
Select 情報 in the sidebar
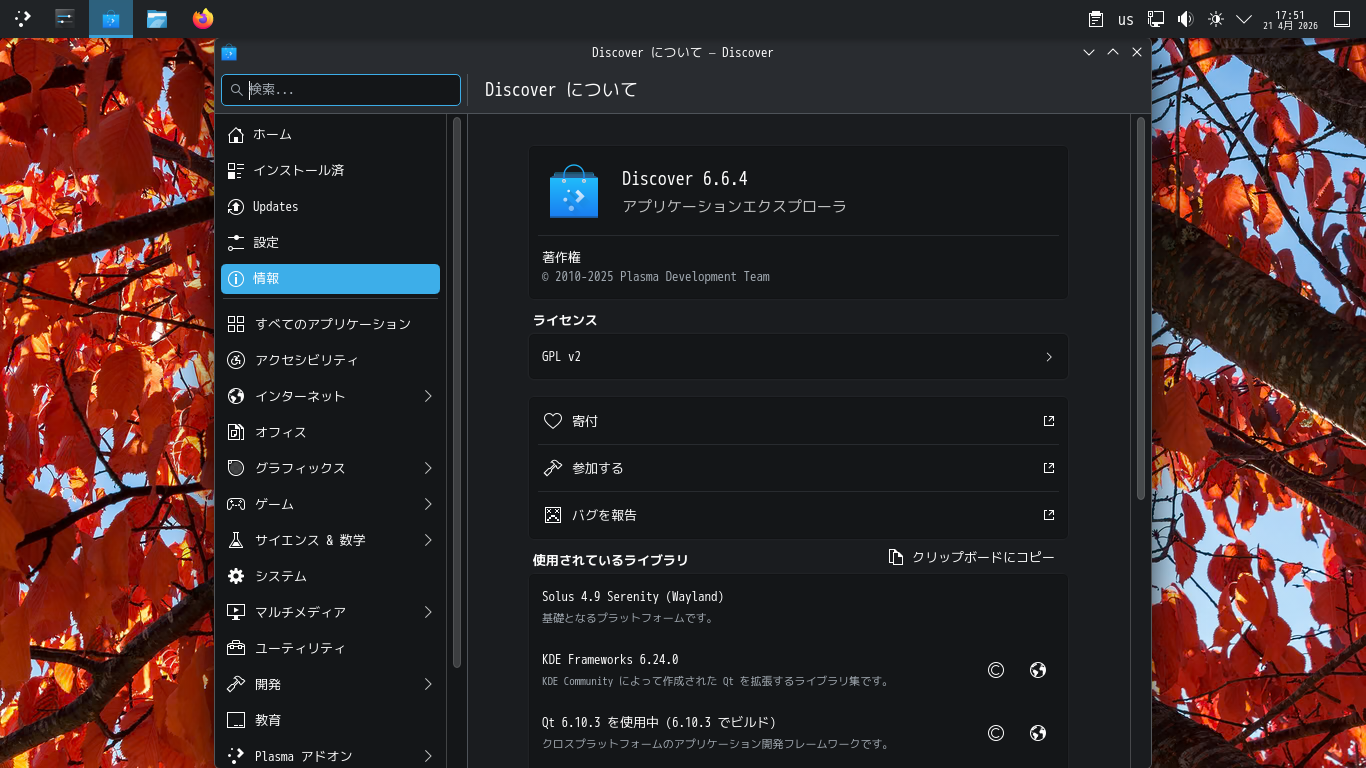coord(330,279)
